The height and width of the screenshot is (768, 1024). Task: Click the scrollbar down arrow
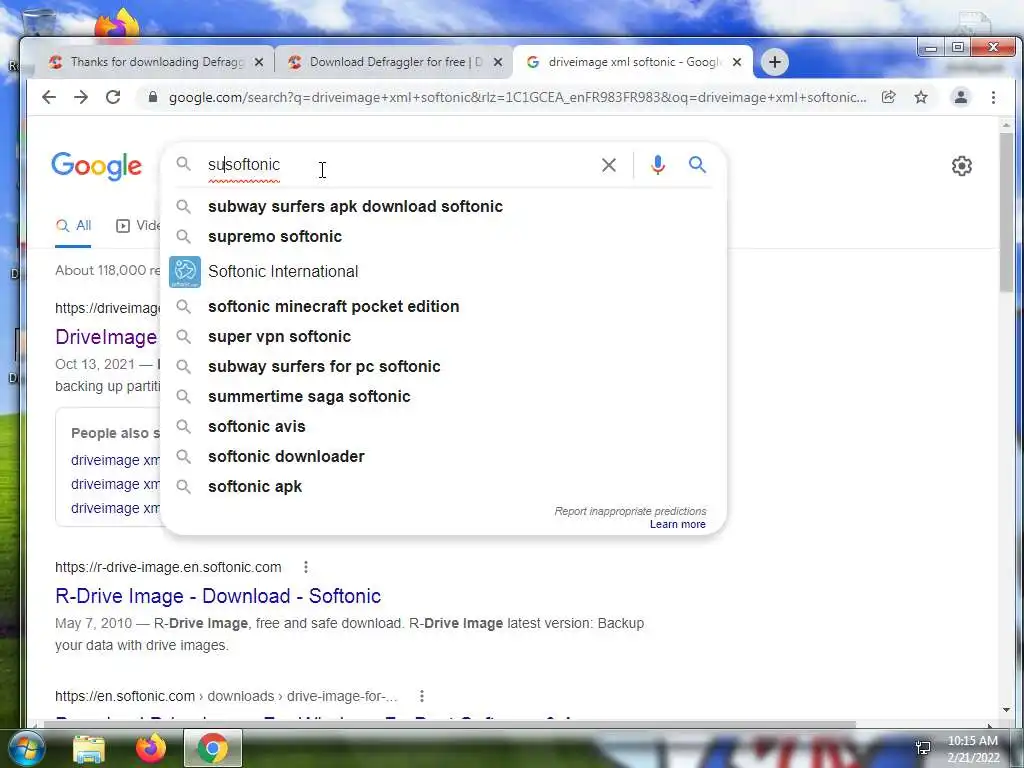1006,710
